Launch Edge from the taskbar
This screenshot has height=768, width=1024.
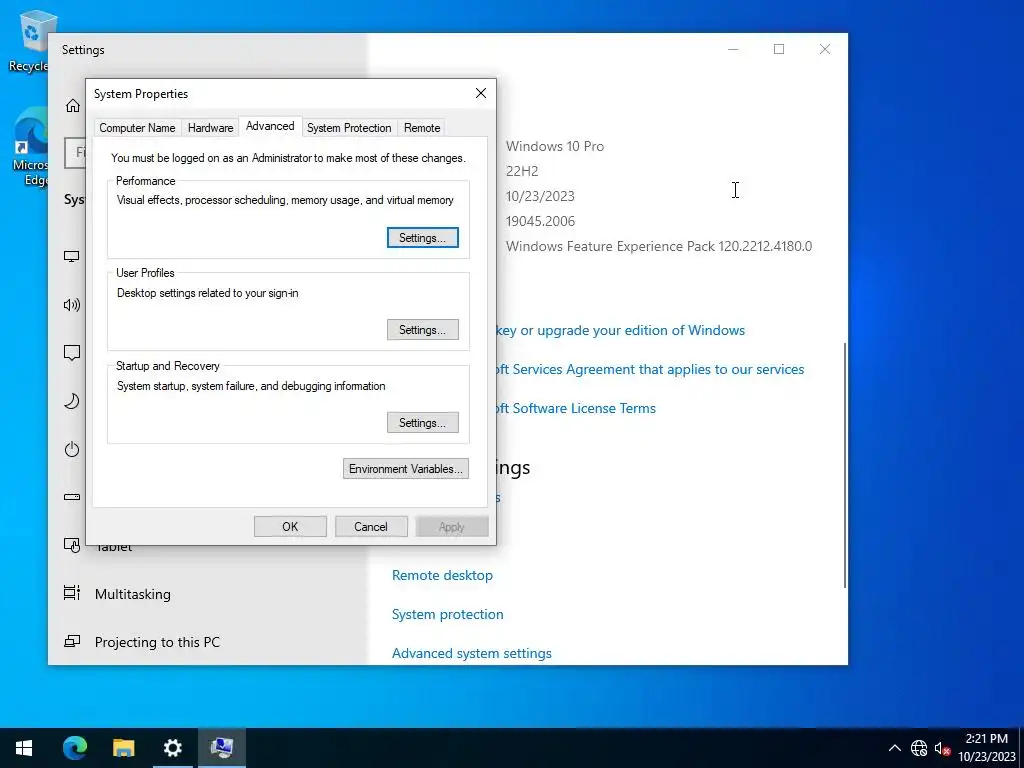click(x=74, y=748)
